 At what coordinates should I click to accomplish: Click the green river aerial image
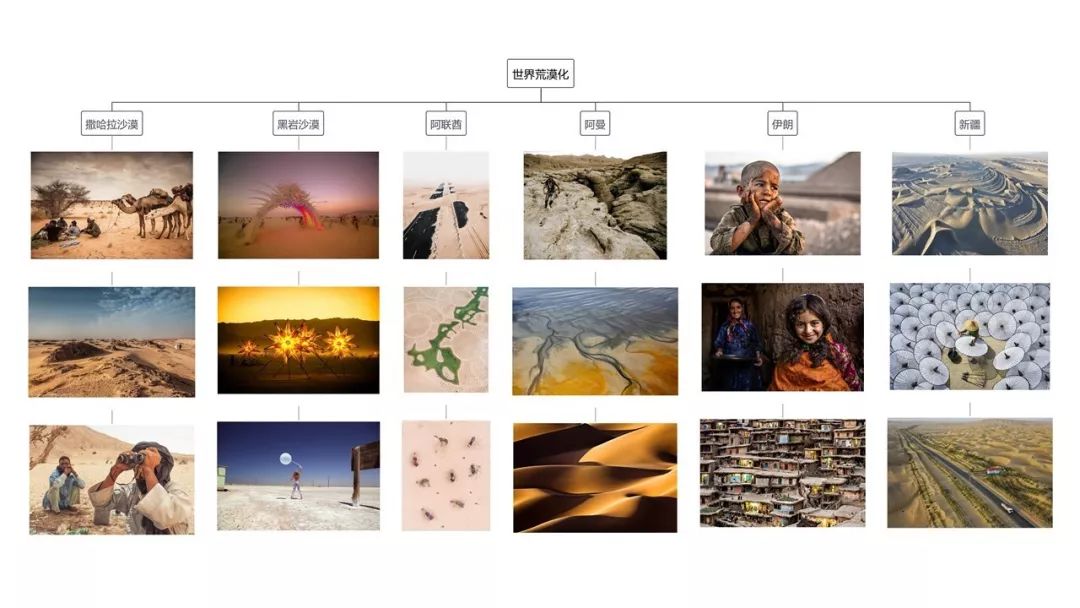(446, 339)
